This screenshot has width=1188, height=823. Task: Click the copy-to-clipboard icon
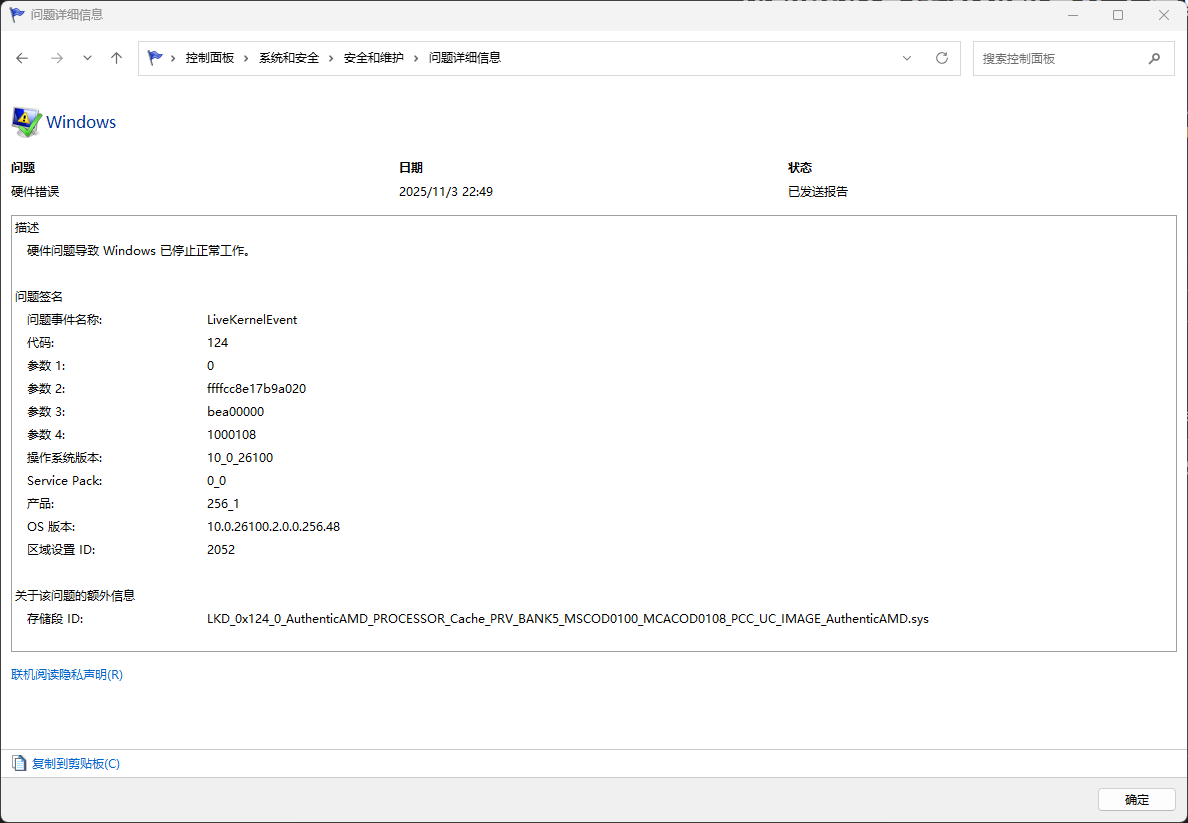pos(19,763)
